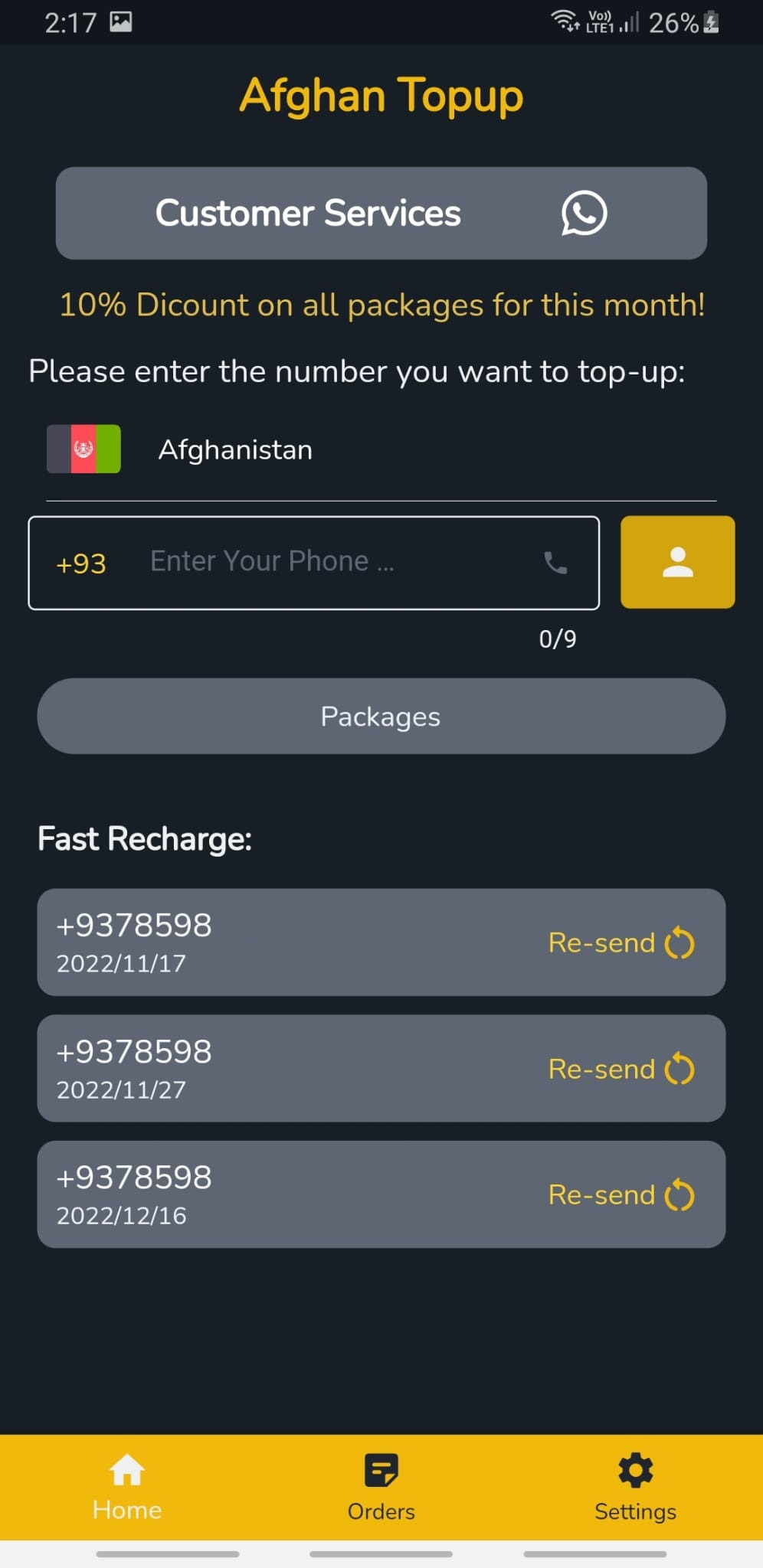Screen dimensions: 763x1568
Task: Click re-send arrow icon for 2022/11/27
Action: point(679,1069)
